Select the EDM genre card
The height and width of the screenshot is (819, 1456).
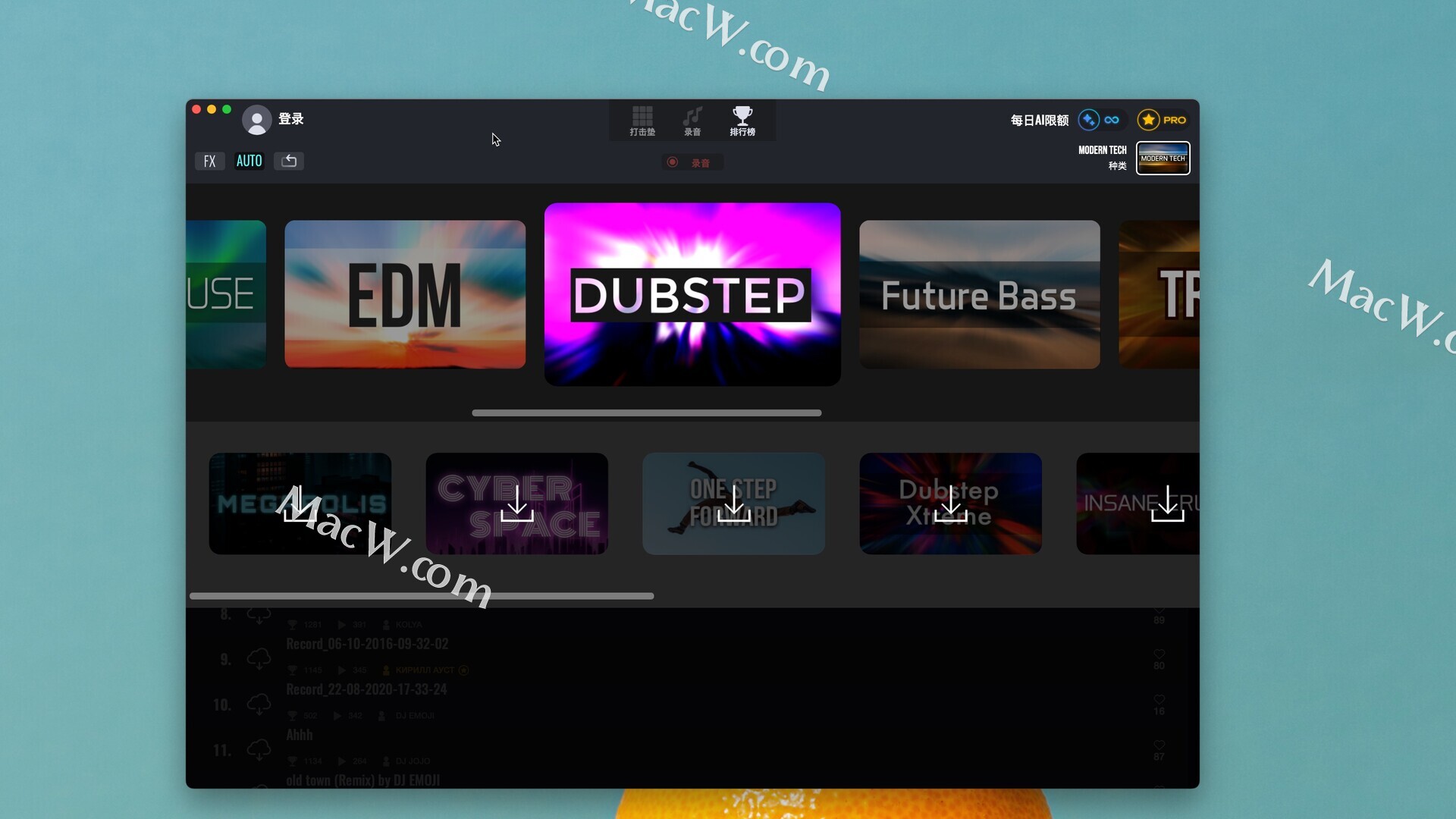point(405,294)
